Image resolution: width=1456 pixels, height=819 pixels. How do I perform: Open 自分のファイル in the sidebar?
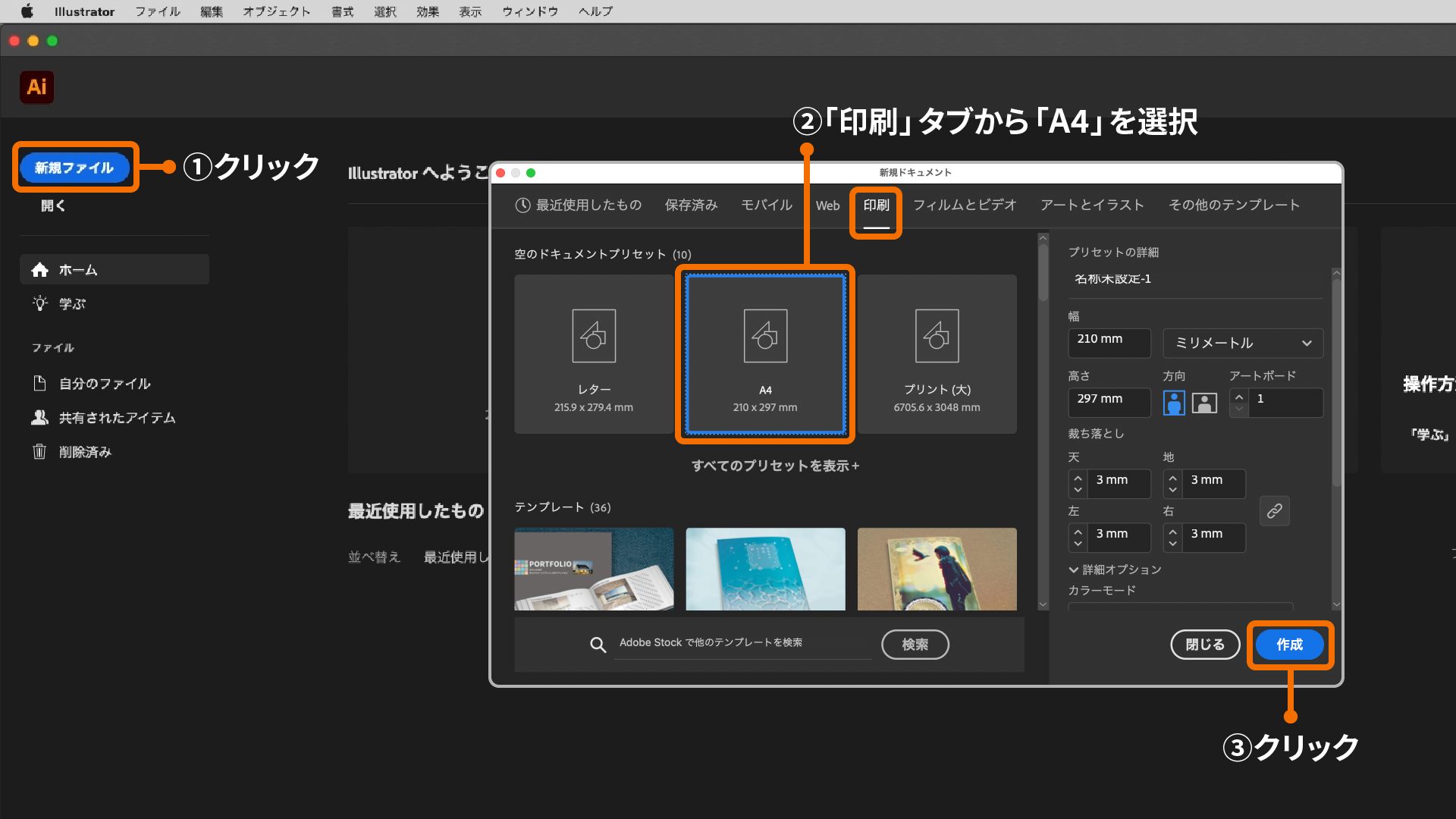tap(104, 384)
